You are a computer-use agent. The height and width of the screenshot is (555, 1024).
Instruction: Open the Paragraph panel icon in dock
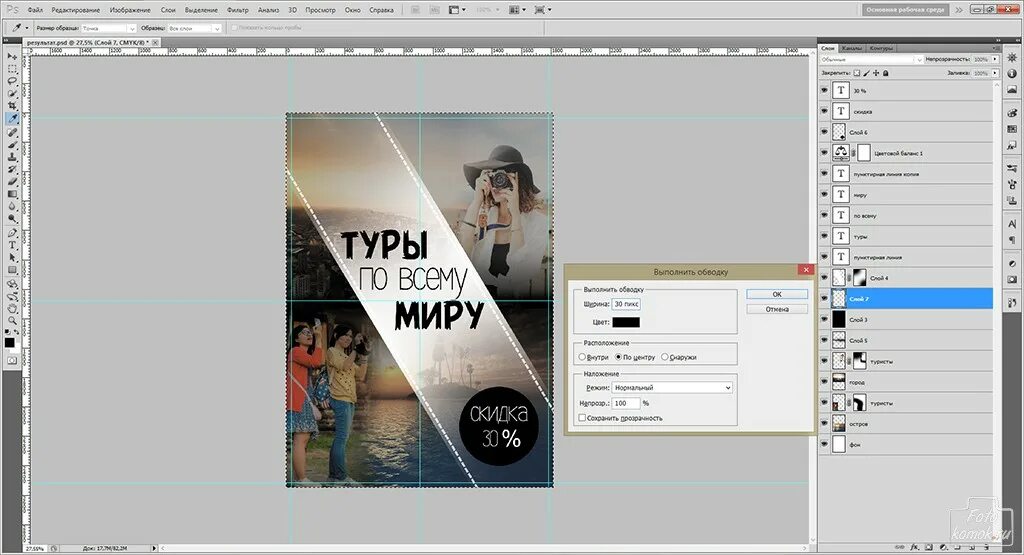tap(1012, 240)
